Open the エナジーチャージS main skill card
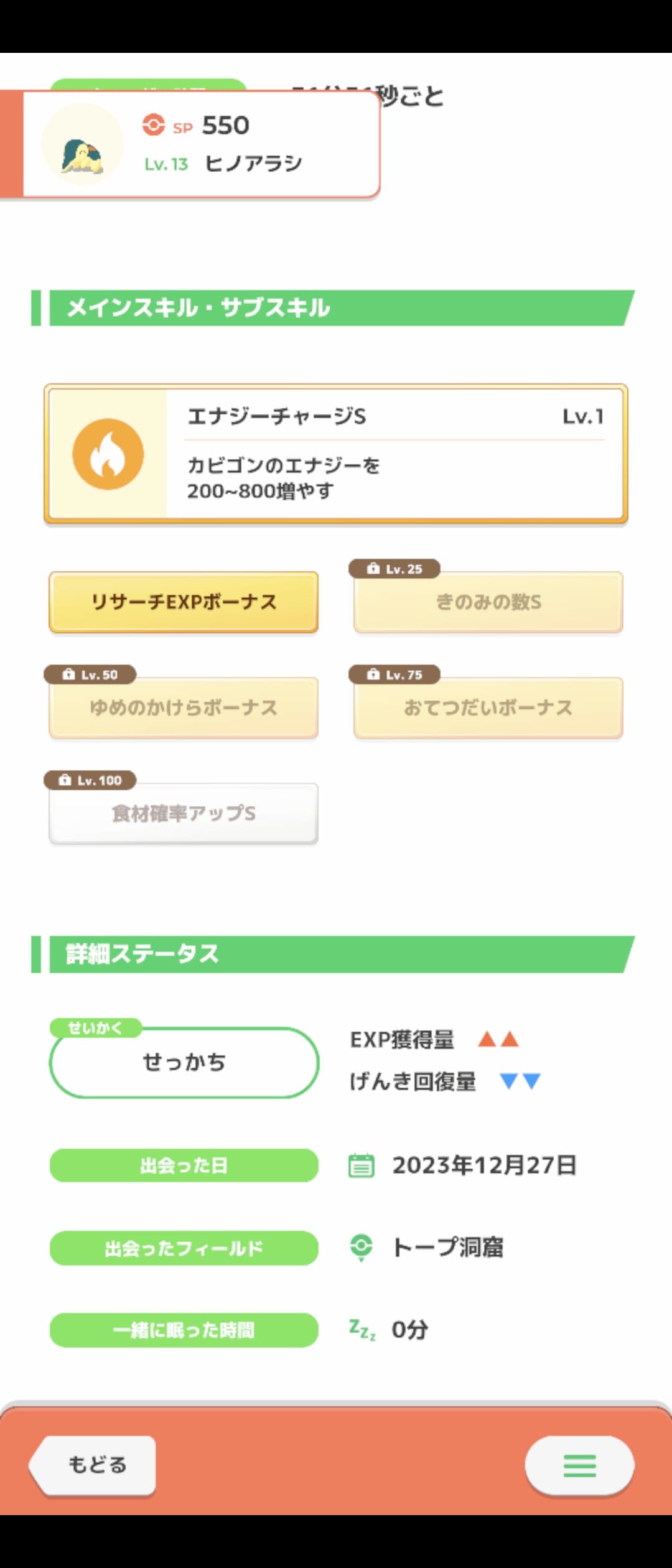Screen dimensions: 672x1568 336,454
